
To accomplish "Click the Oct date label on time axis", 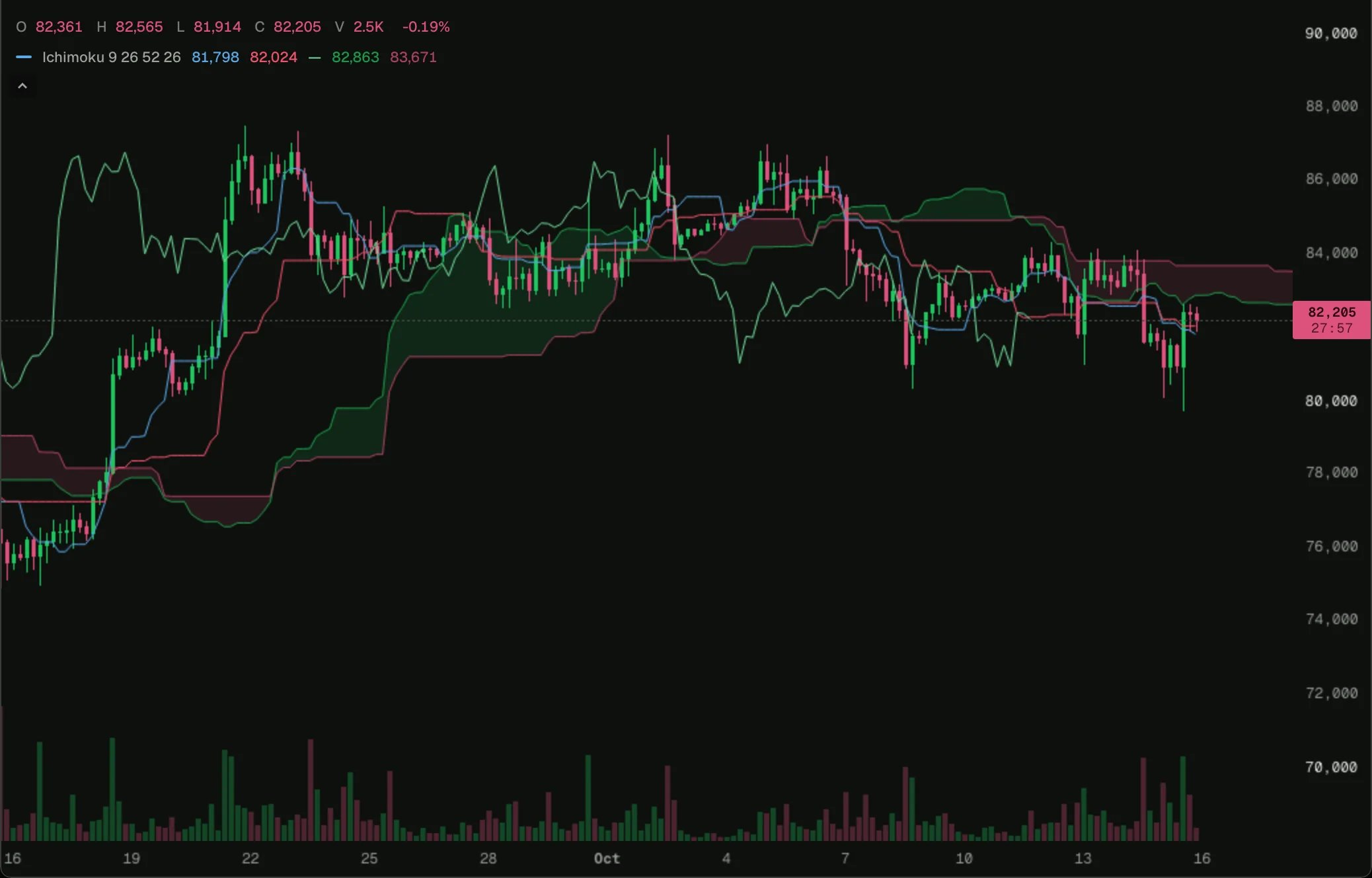I will point(607,858).
